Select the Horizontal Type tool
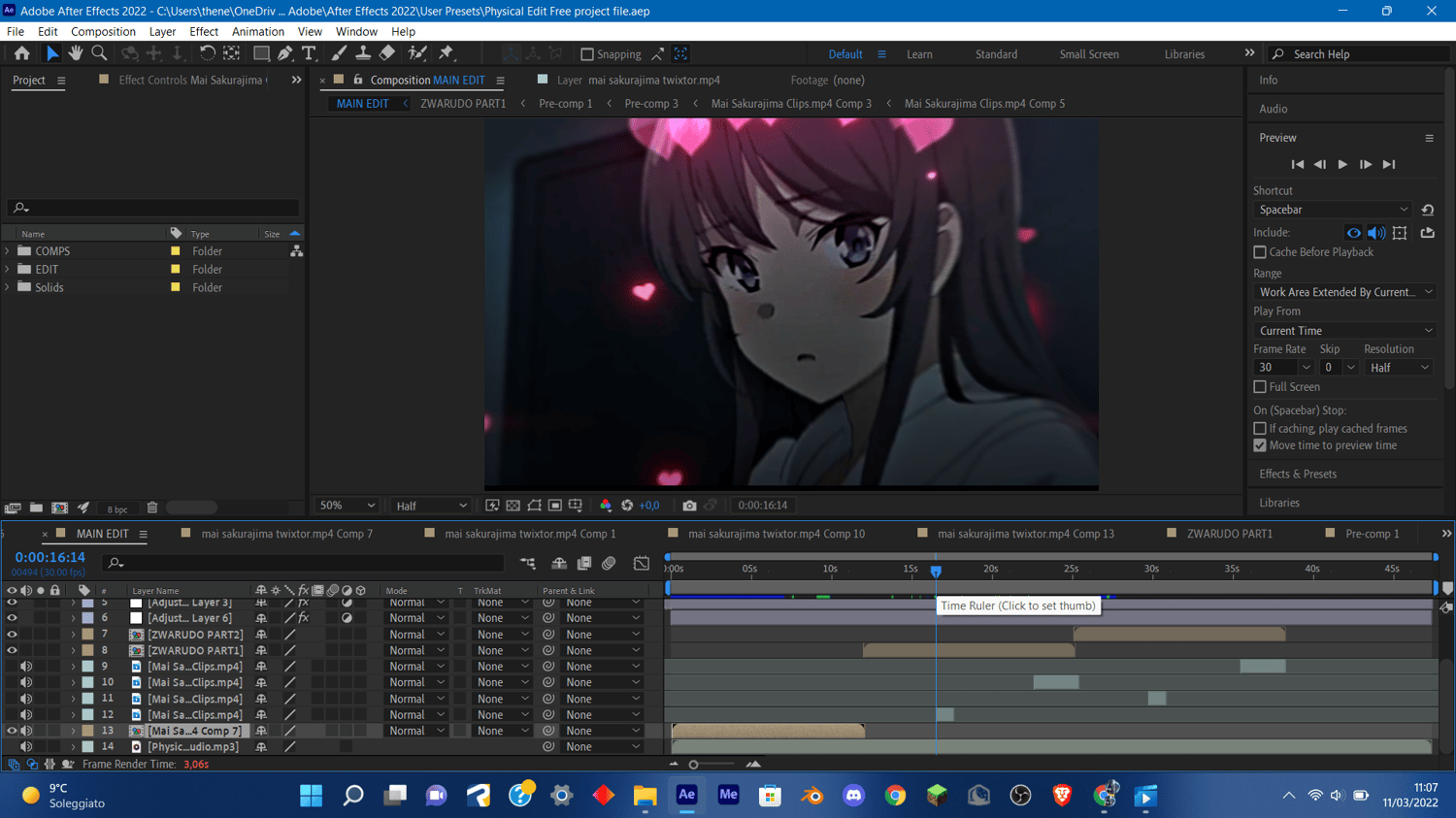 310,53
